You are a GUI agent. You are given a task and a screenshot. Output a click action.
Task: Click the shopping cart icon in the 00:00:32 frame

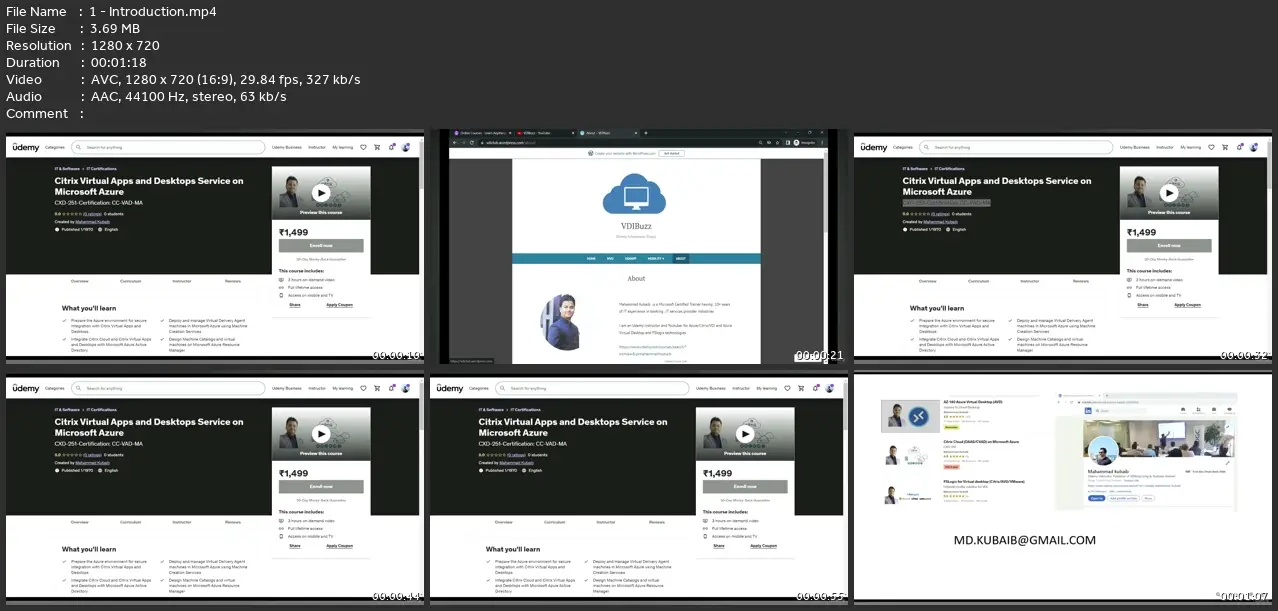tap(1225, 147)
